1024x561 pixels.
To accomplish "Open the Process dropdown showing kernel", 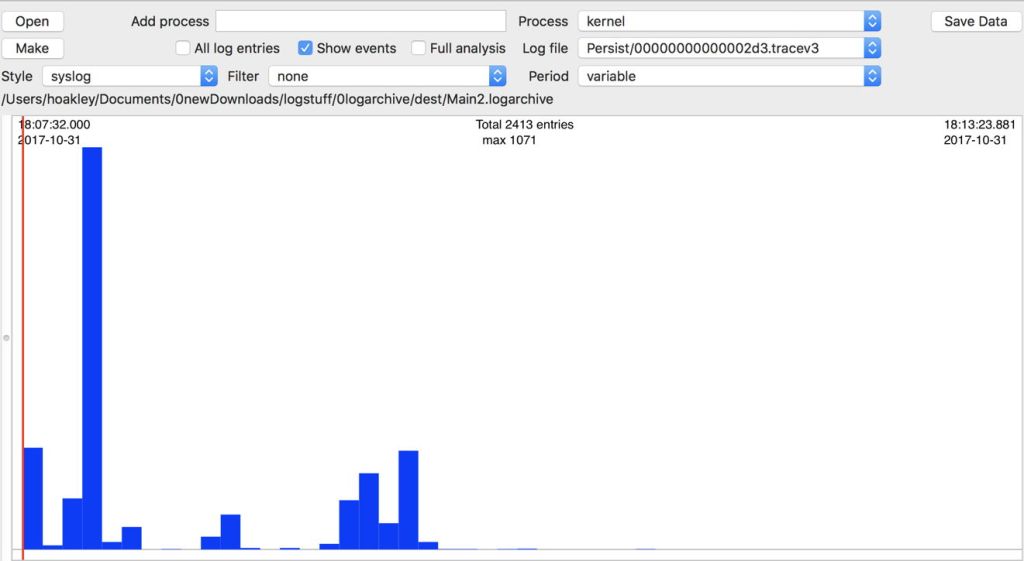I will click(x=728, y=21).
